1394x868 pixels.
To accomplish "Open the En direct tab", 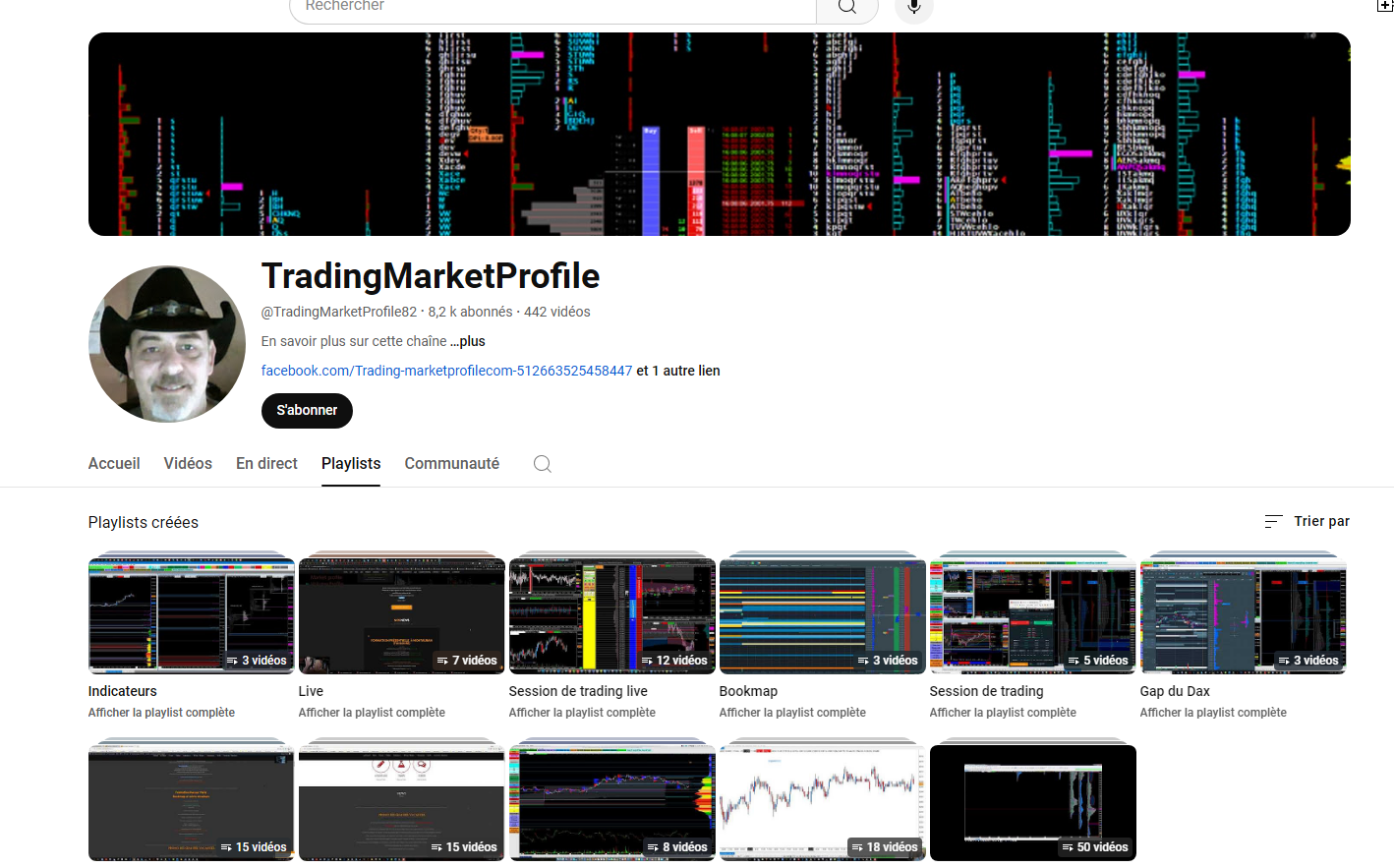I will pos(266,464).
